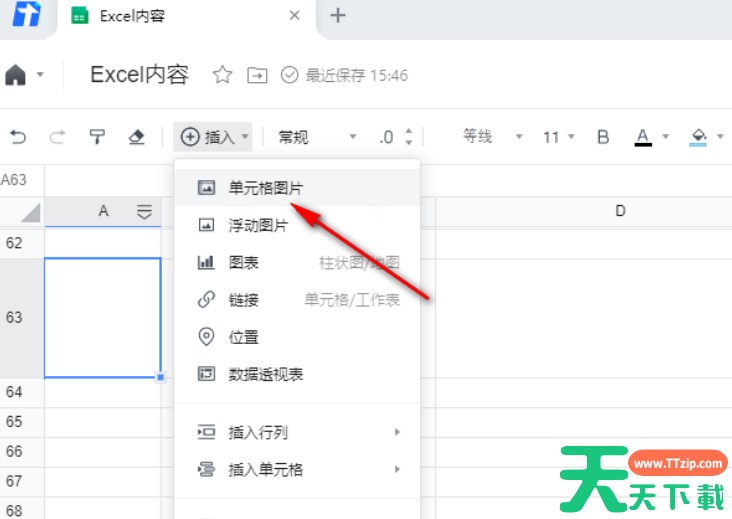The image size is (732, 519).
Task: Select the format painter tool
Action: (x=97, y=137)
